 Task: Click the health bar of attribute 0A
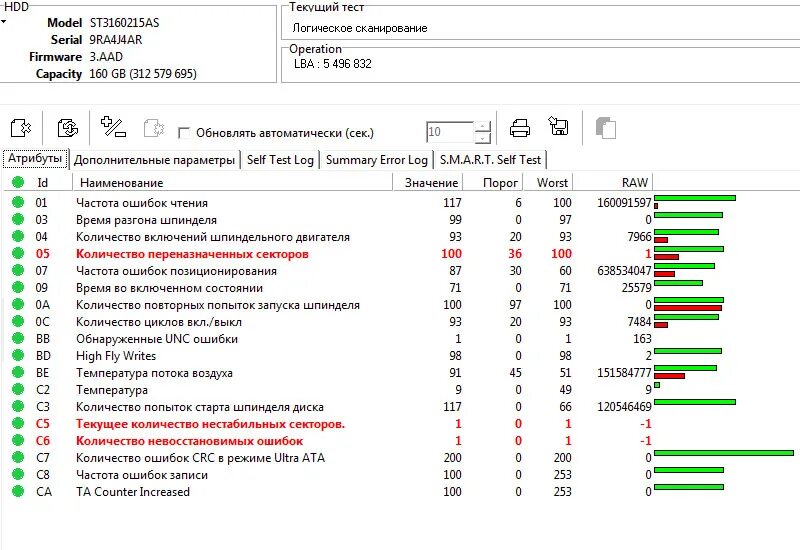tap(689, 304)
